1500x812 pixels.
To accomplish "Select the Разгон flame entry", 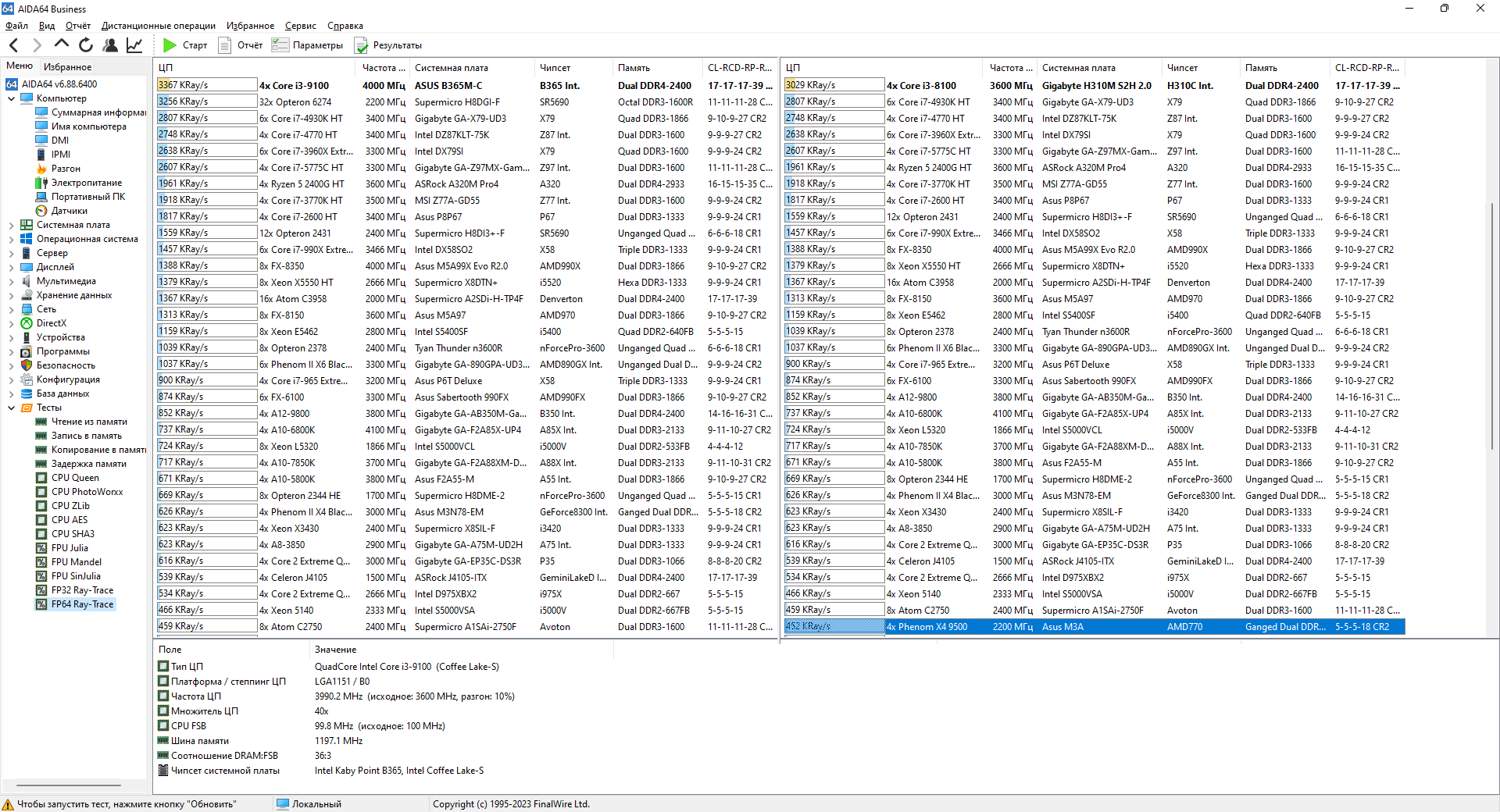I will click(x=58, y=169).
